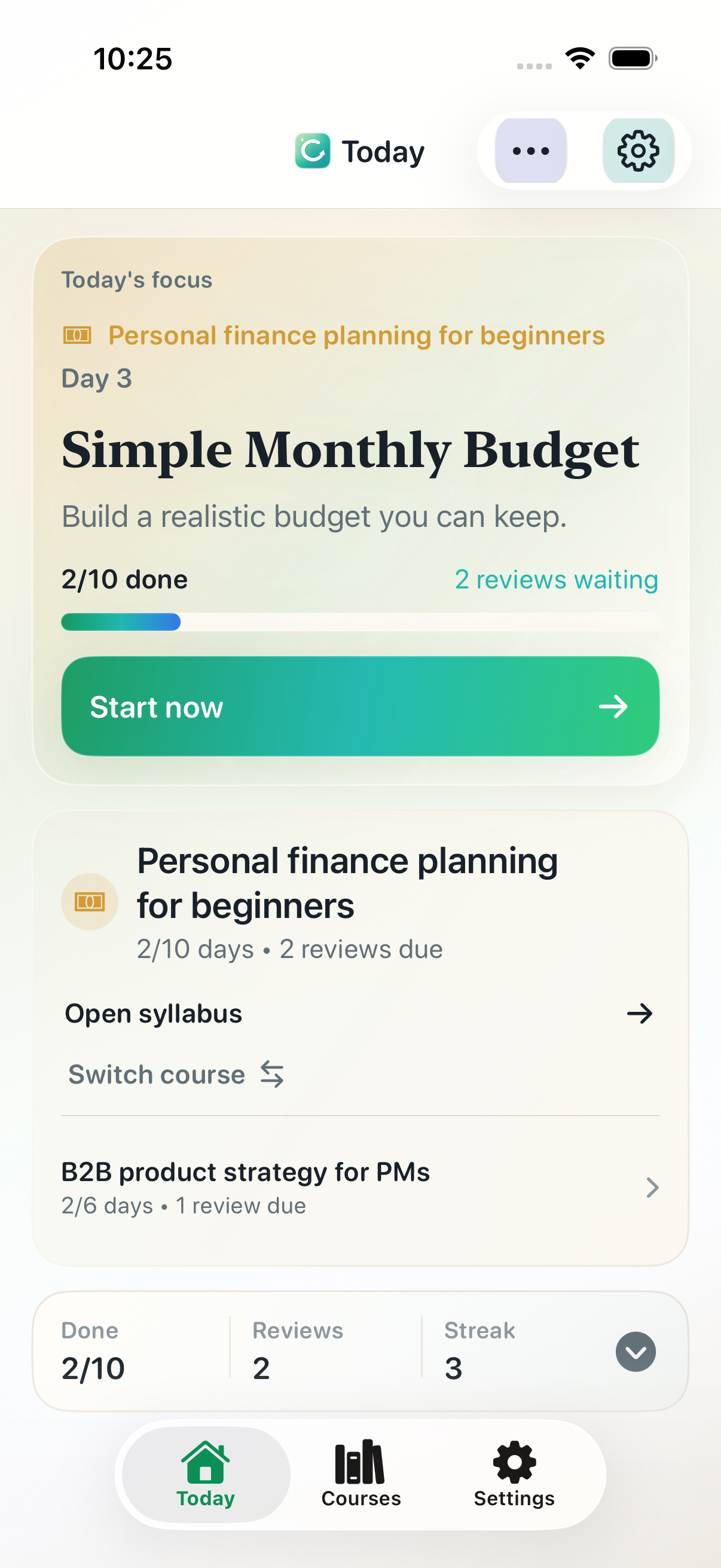Tap the arrow next to Open syllabus

pyautogui.click(x=639, y=1014)
